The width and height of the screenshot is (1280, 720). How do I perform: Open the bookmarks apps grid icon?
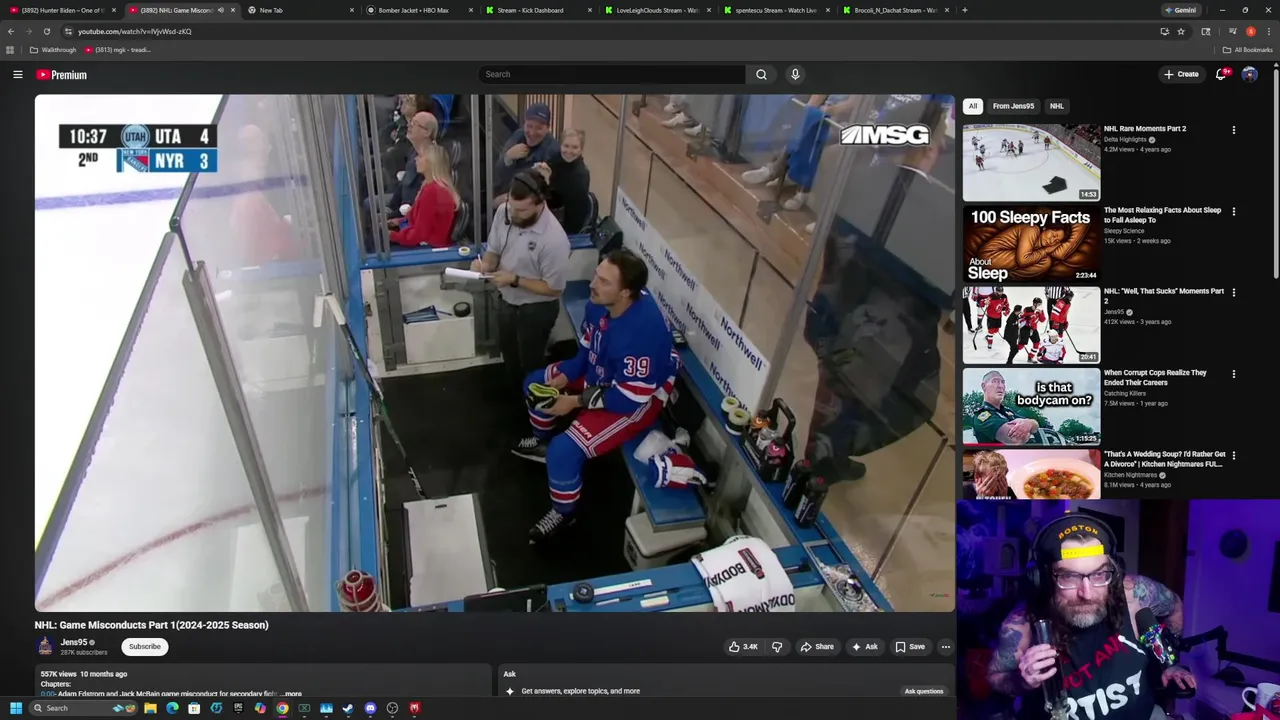[10, 50]
